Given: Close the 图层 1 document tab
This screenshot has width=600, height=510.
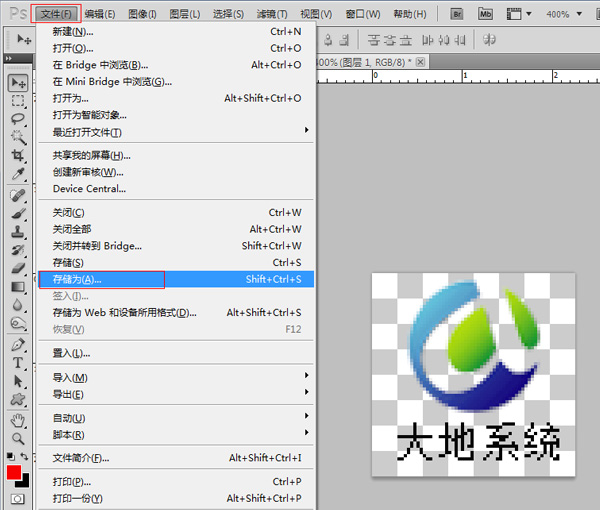Looking at the screenshot, I should [421, 62].
